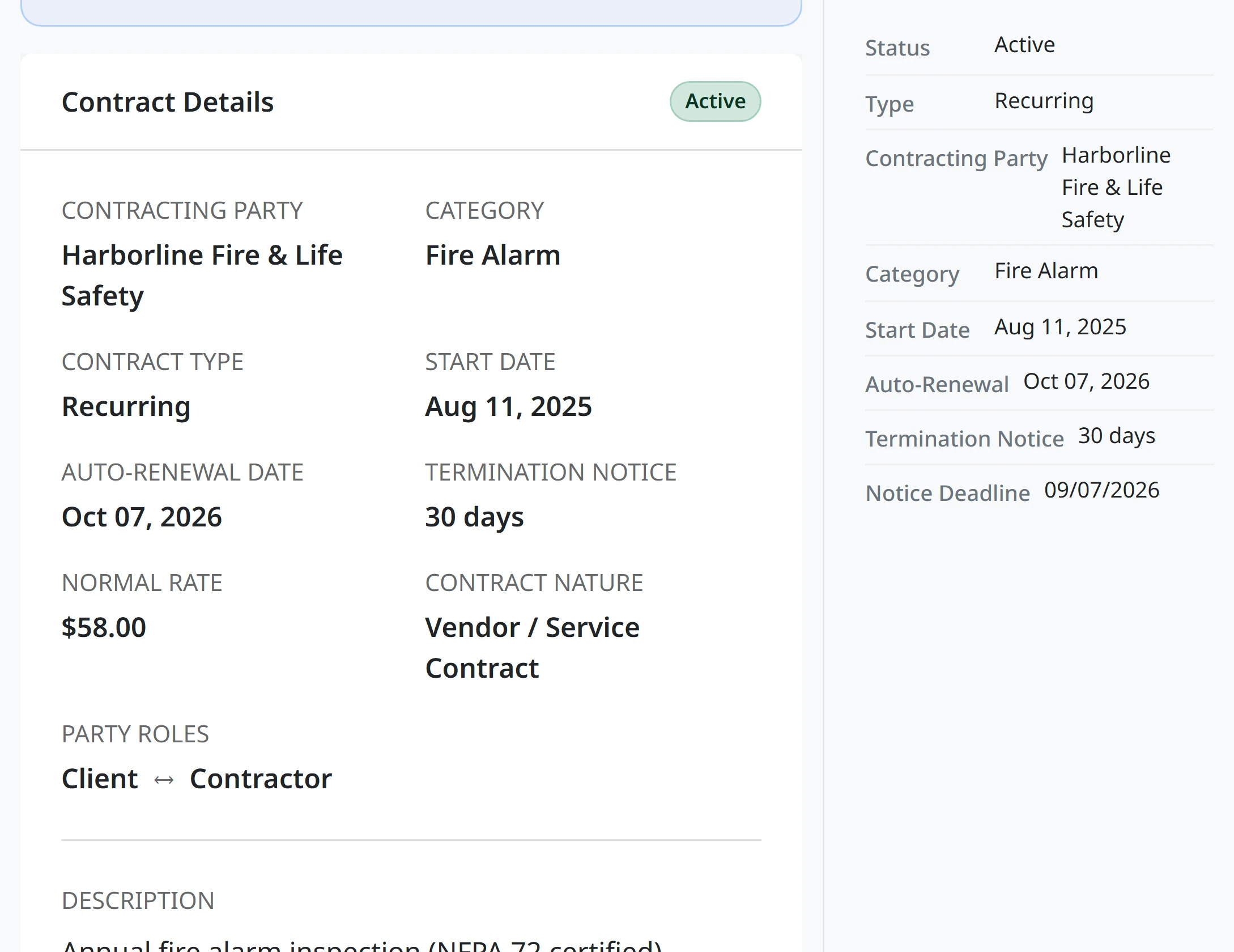The height and width of the screenshot is (952, 1234).
Task: Click the 'AUTO-RENEWAL DATE' field label
Action: (182, 472)
